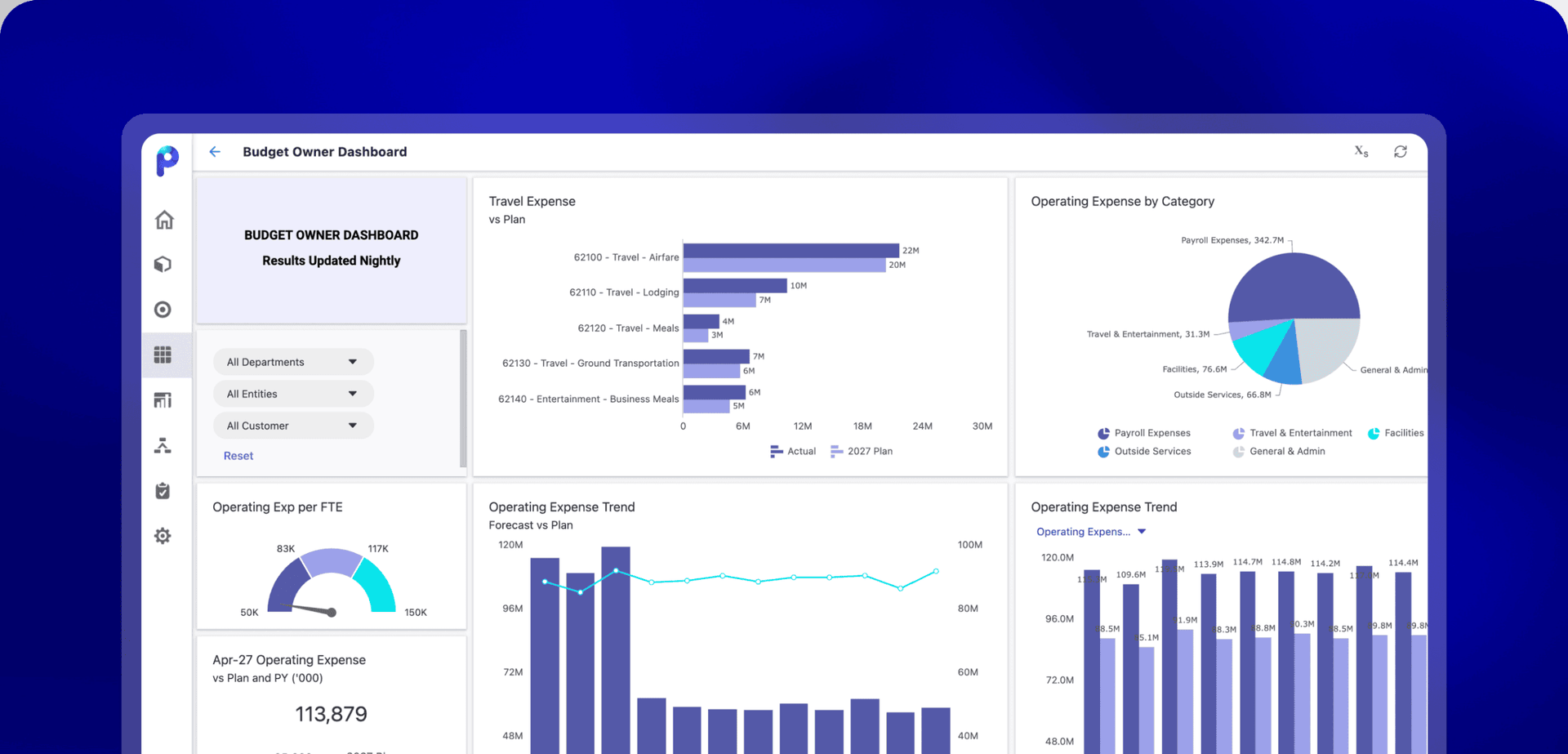Toggle the General & Admin legend entry
The height and width of the screenshot is (754, 1568).
(x=1279, y=451)
